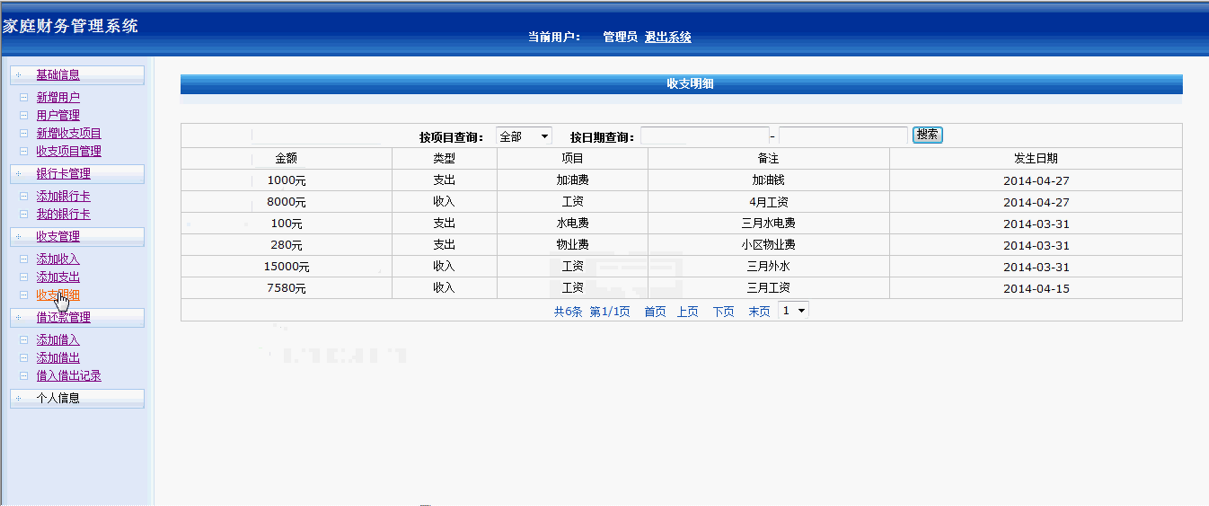Go to 末页 in pagination

click(x=759, y=312)
